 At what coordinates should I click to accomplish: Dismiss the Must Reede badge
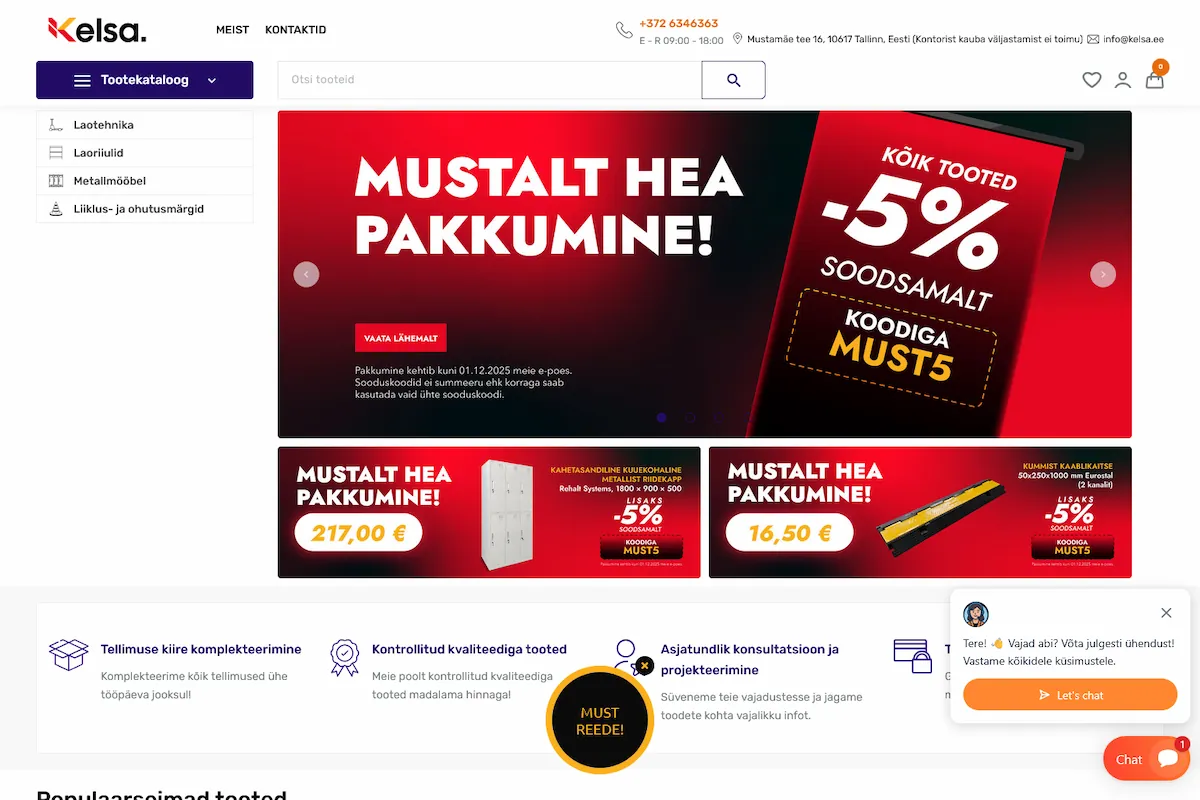645,665
